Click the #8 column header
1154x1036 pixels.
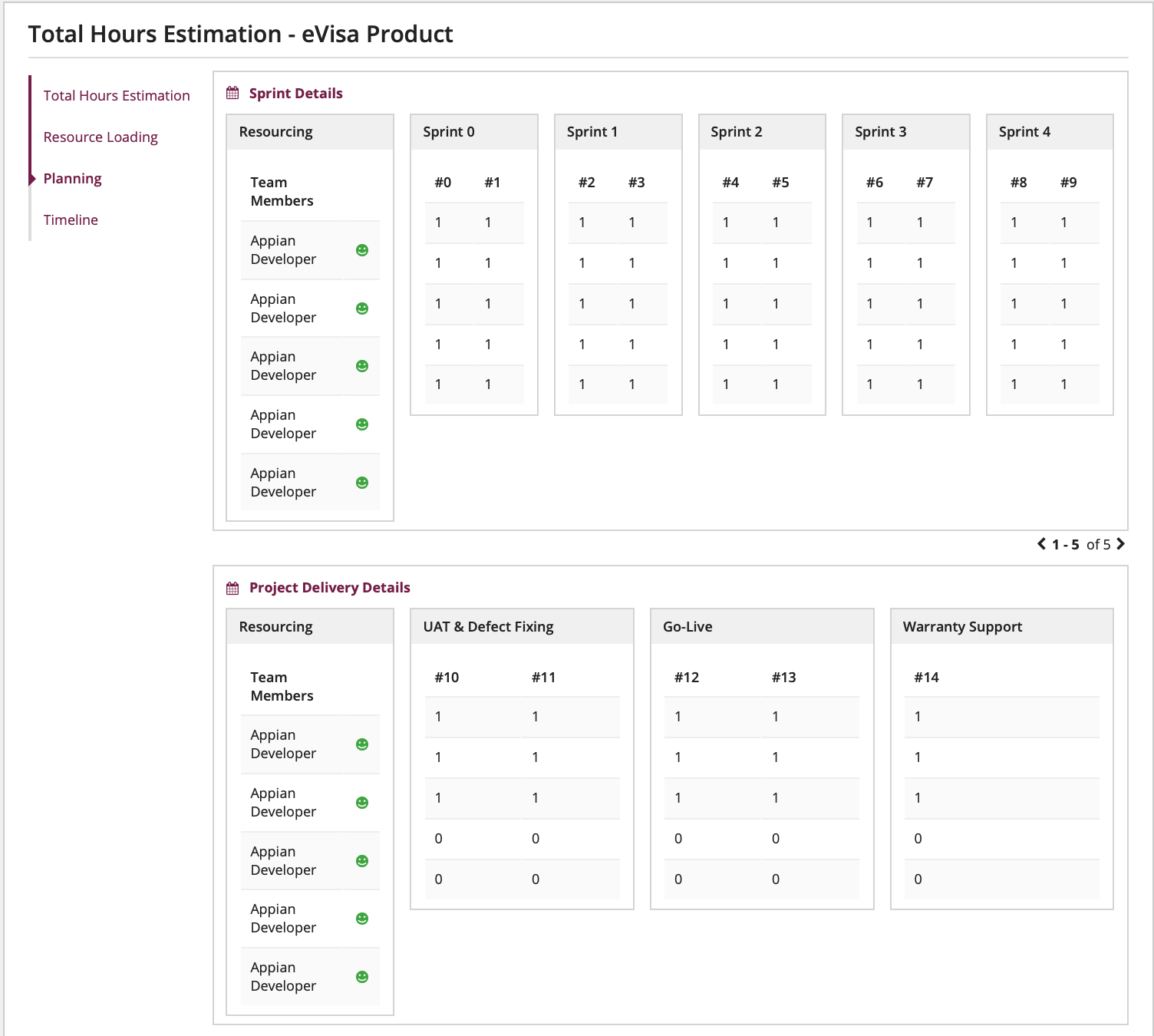coord(1019,183)
